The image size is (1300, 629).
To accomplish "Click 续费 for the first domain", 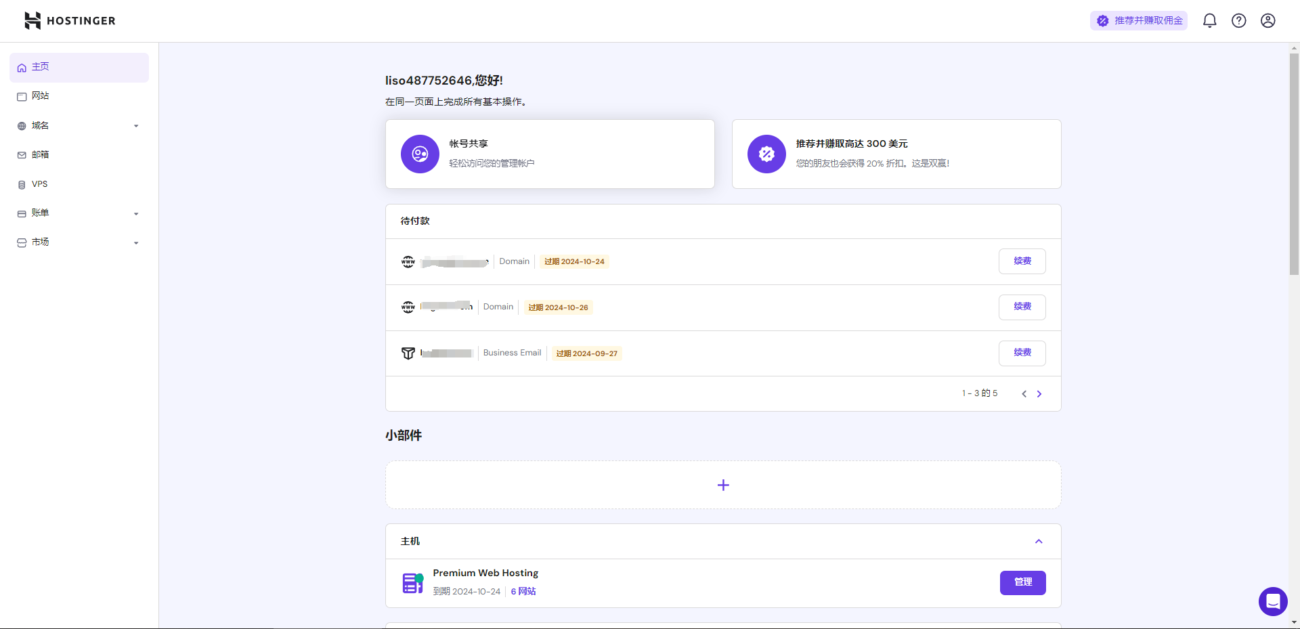I will click(x=1021, y=261).
